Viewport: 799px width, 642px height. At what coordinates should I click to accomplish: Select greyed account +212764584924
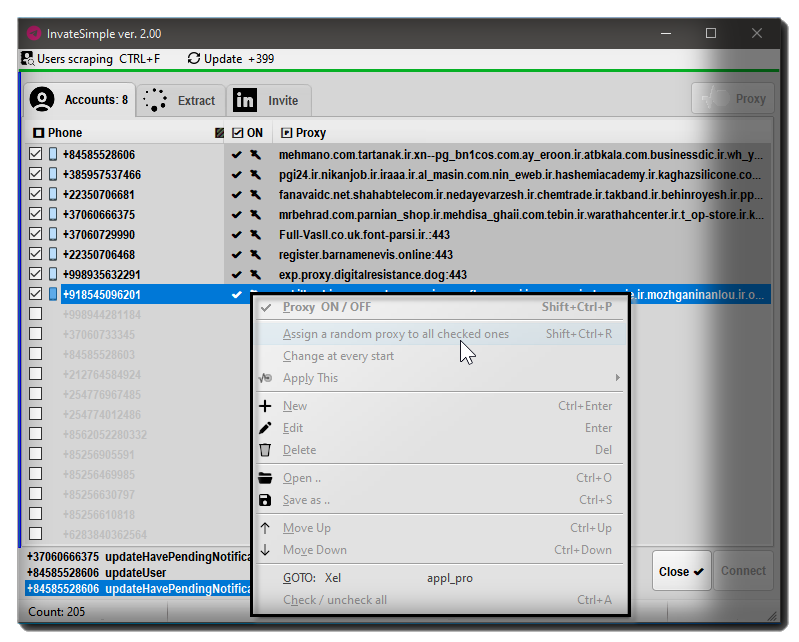click(101, 374)
